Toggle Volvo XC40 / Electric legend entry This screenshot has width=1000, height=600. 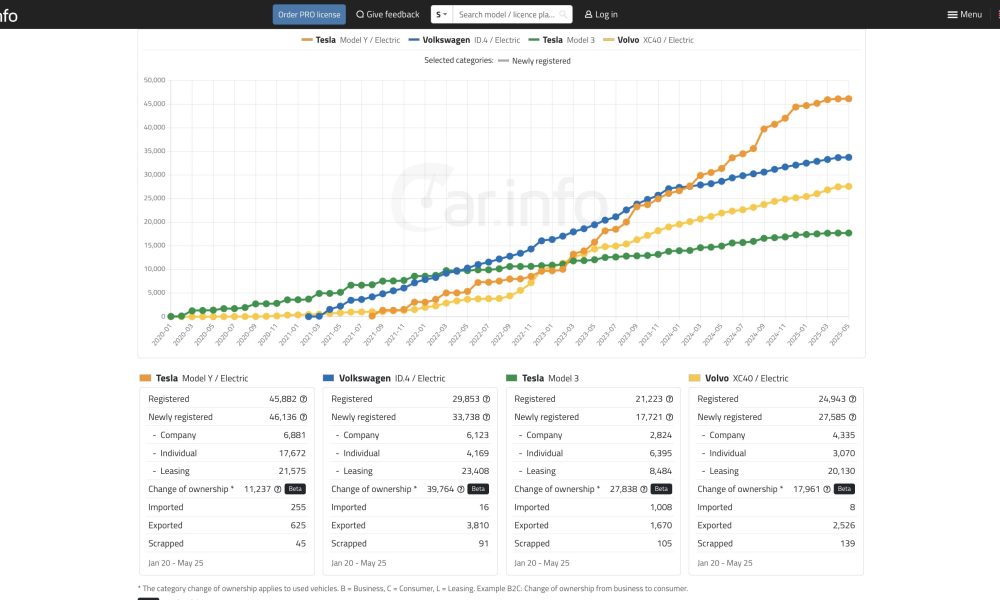click(648, 40)
